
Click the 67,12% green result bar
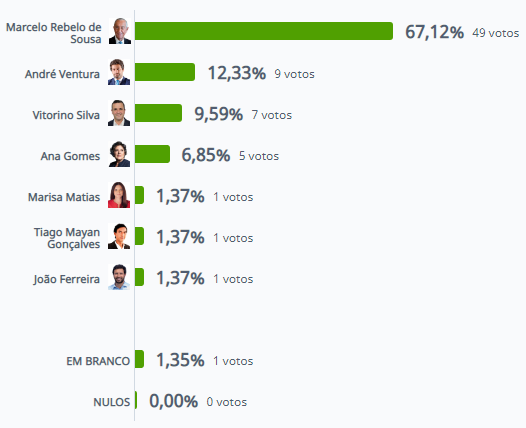[x=264, y=31]
